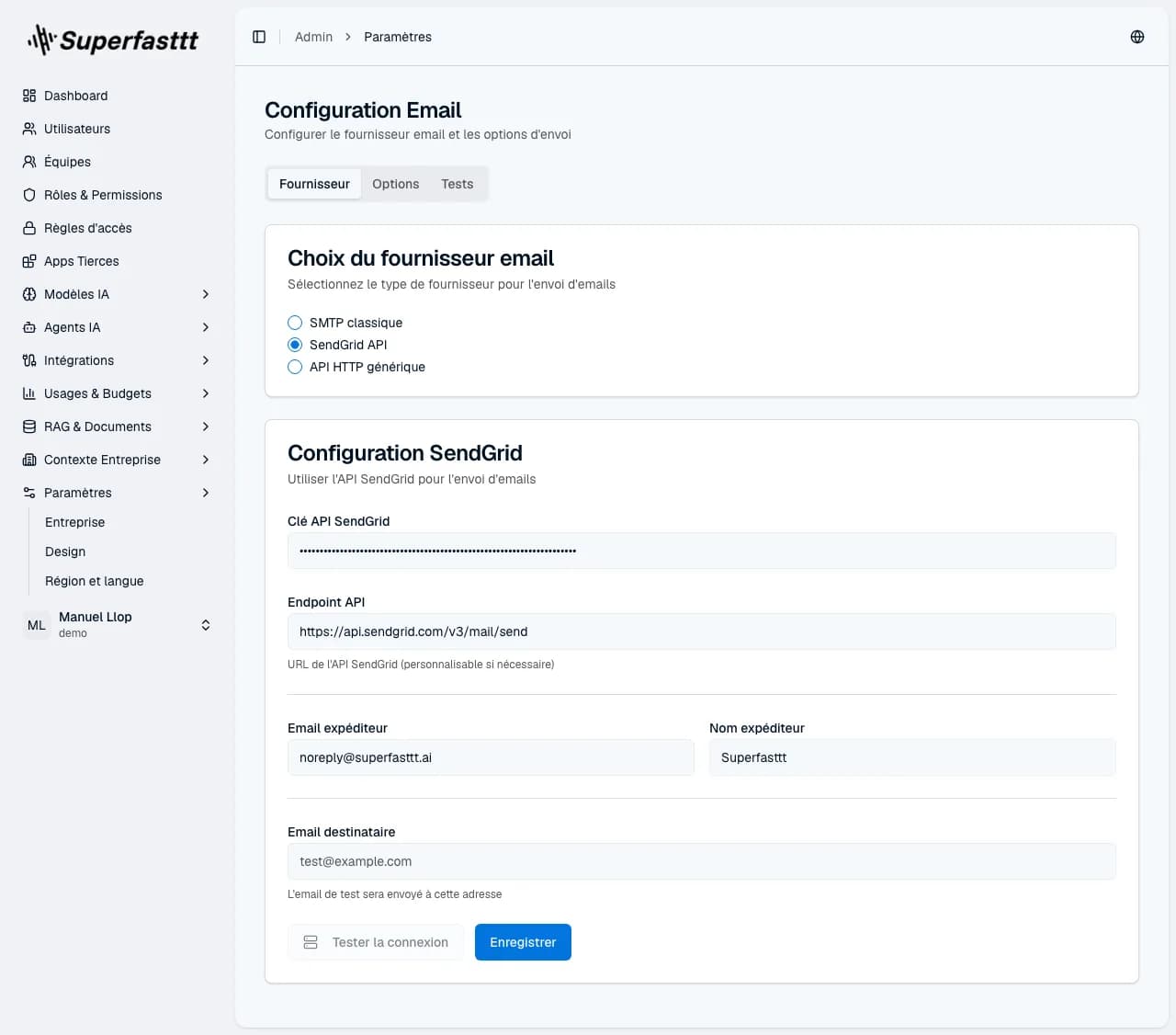The image size is (1176, 1035).
Task: Collapse the Paramètres submenu chevron
Action: point(206,493)
